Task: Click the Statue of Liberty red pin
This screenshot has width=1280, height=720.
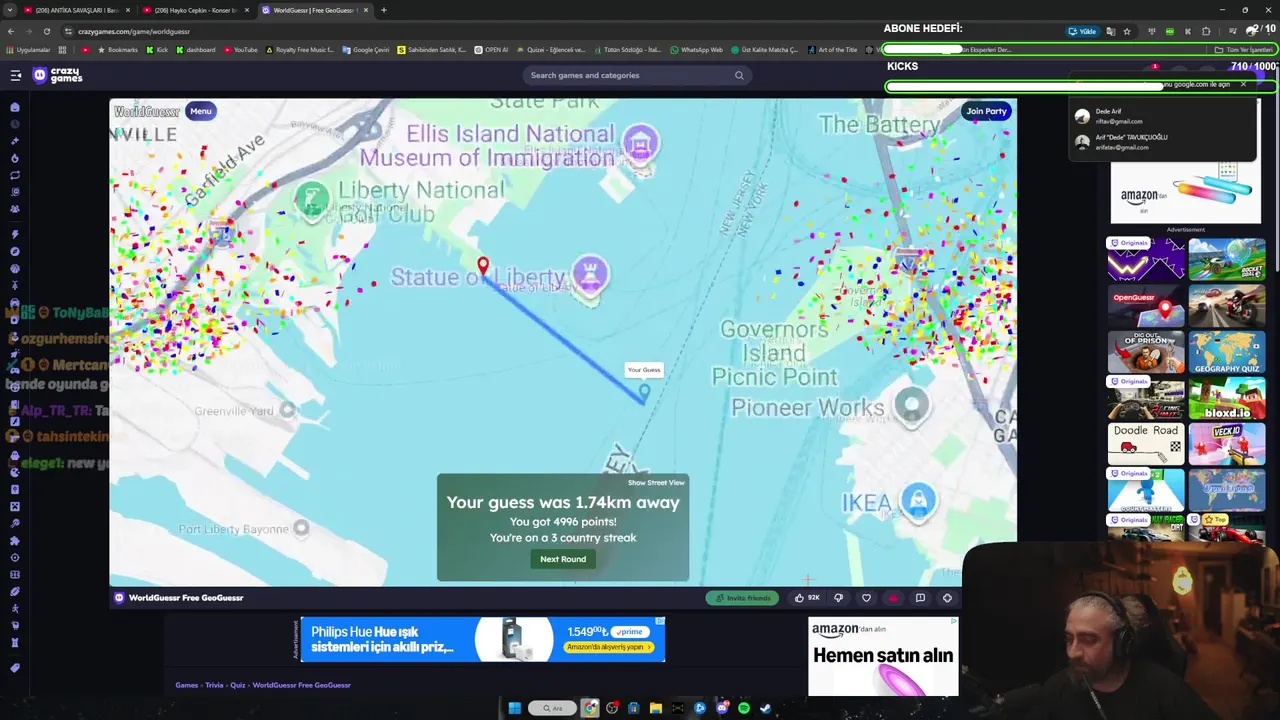Action: coord(483,266)
